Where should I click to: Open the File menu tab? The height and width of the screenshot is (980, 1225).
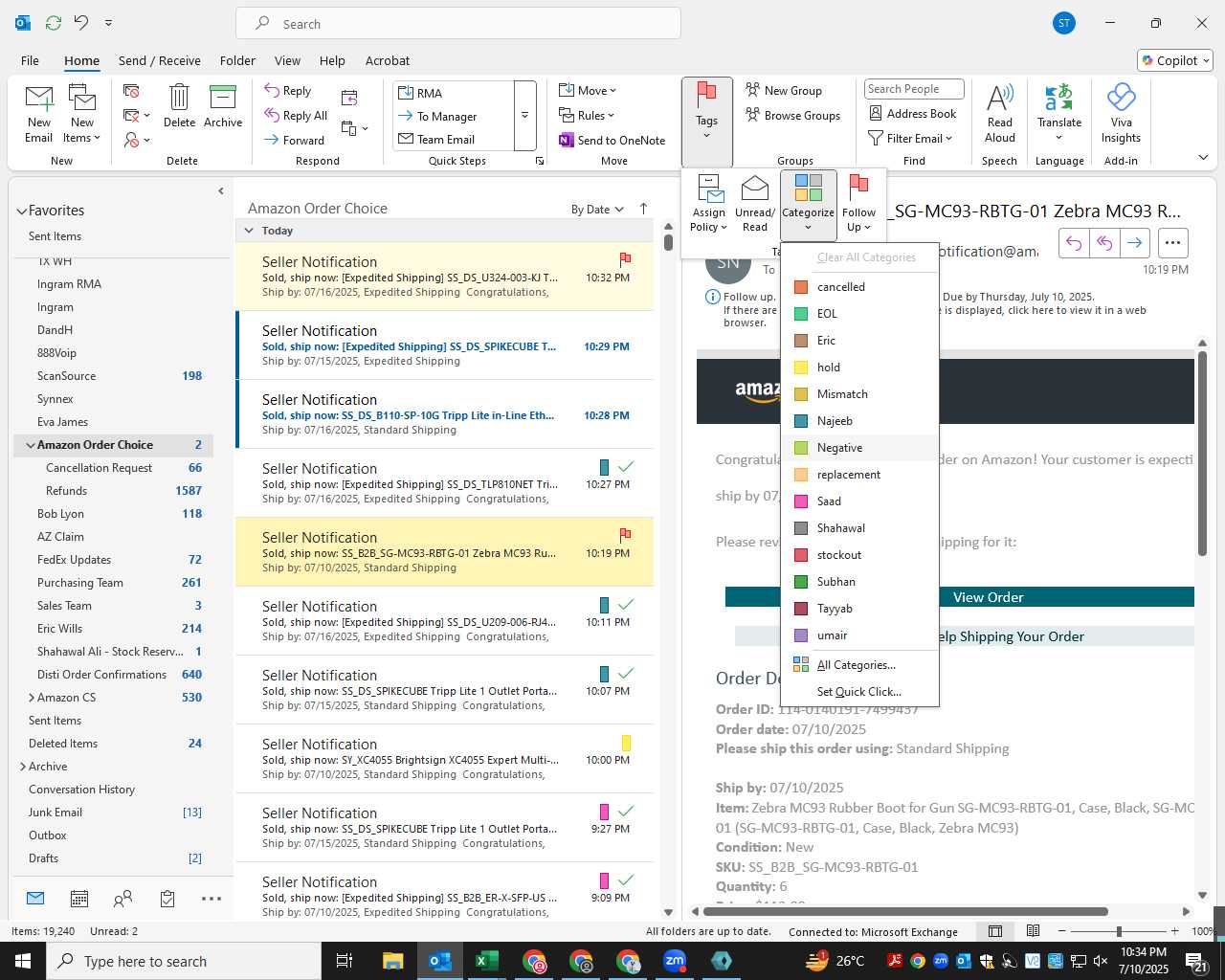point(30,60)
